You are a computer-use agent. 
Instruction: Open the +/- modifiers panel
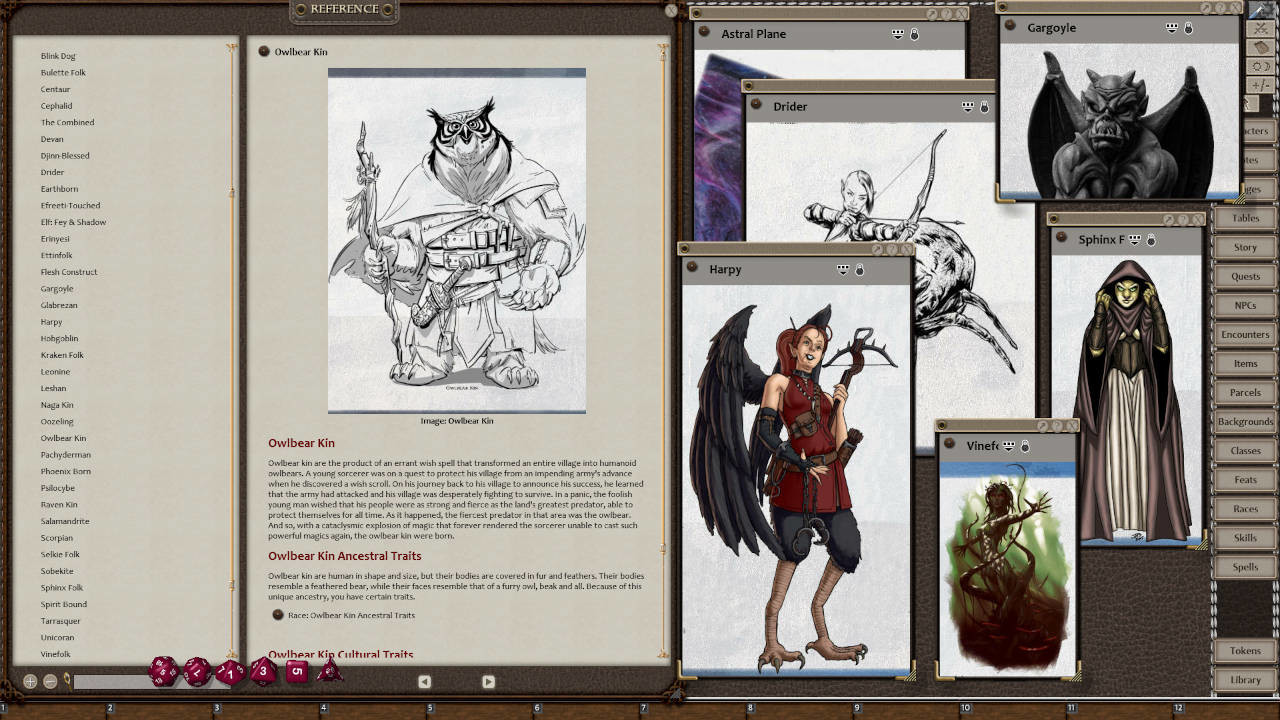coord(1261,84)
